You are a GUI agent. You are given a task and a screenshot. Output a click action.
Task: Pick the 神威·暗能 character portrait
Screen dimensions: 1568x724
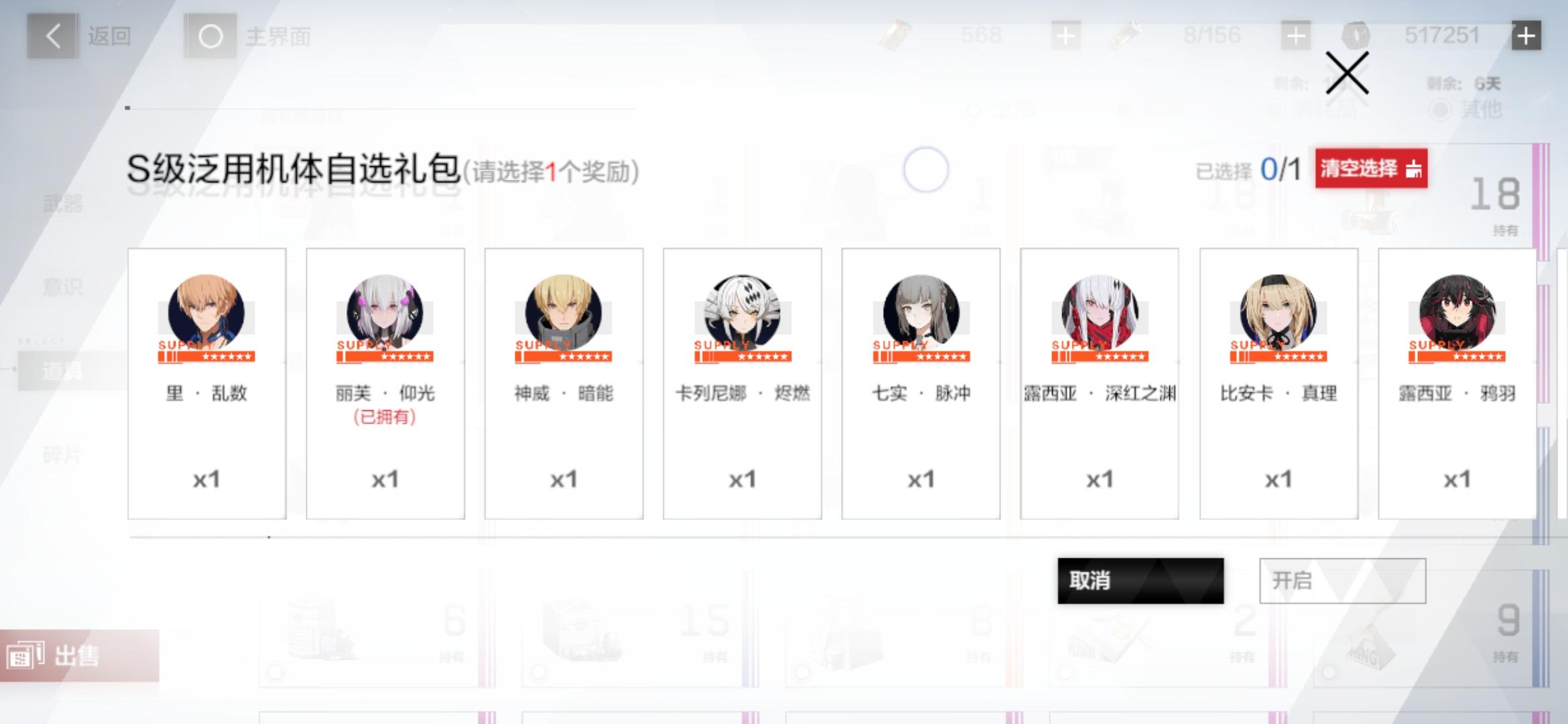click(x=564, y=312)
